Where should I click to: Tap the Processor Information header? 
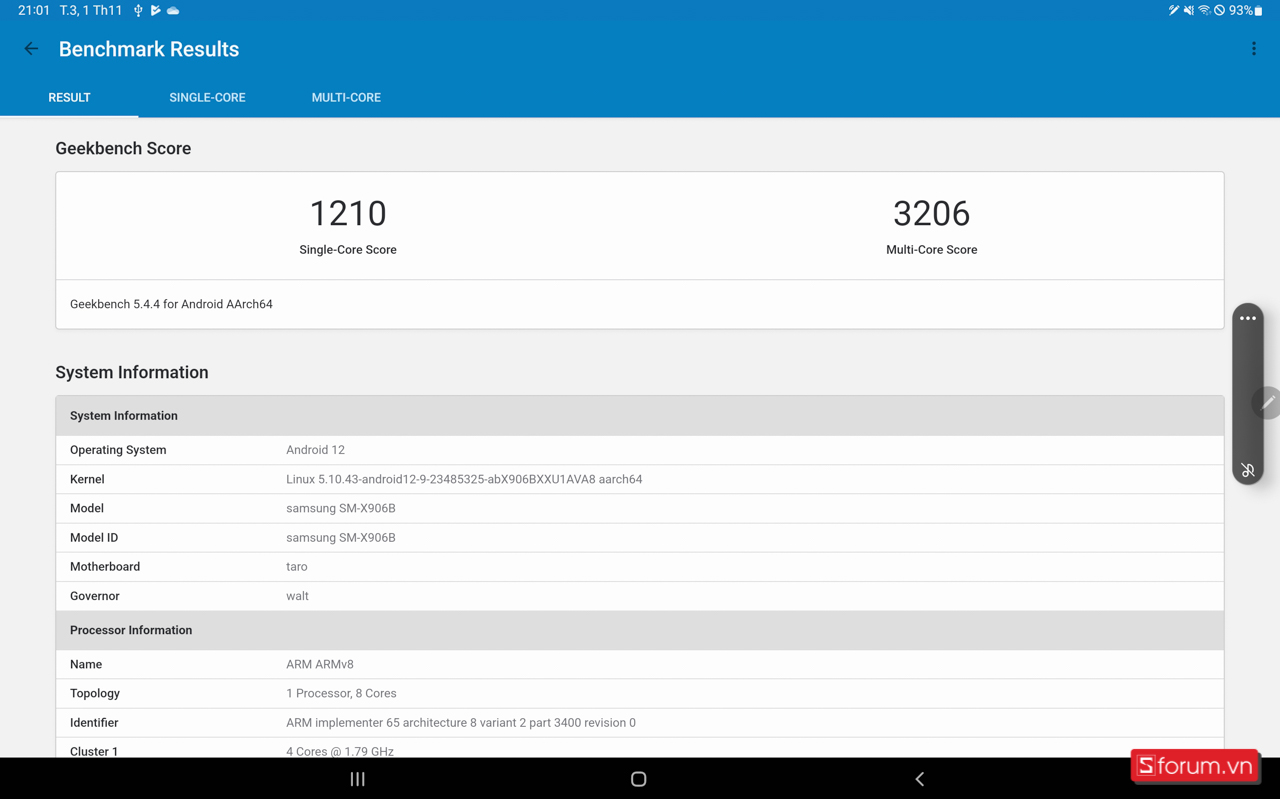(640, 630)
